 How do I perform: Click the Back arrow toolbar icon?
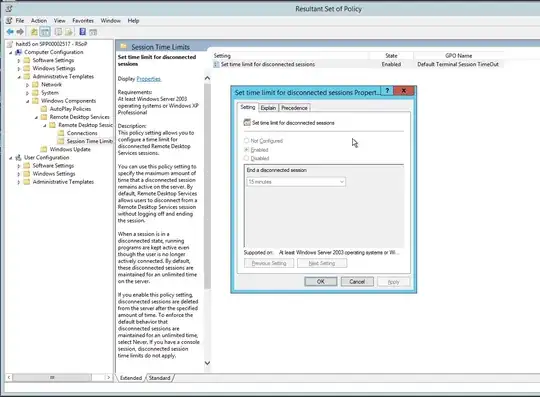click(10, 32)
